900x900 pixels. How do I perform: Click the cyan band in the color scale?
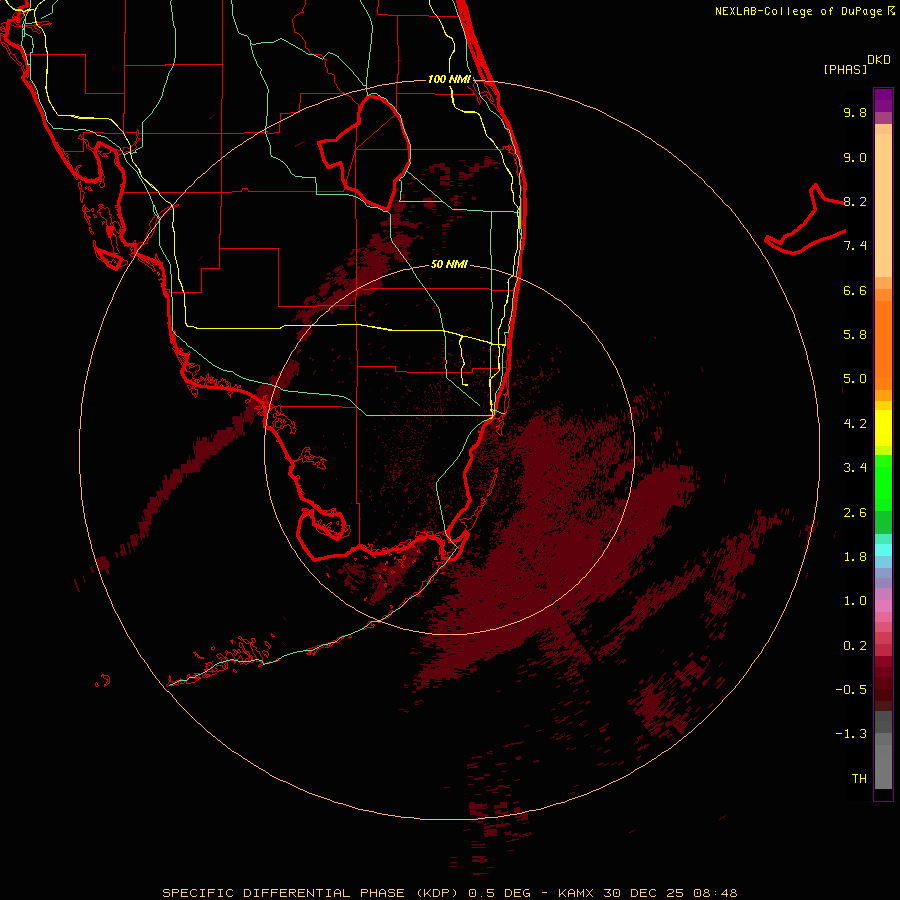[x=883, y=550]
